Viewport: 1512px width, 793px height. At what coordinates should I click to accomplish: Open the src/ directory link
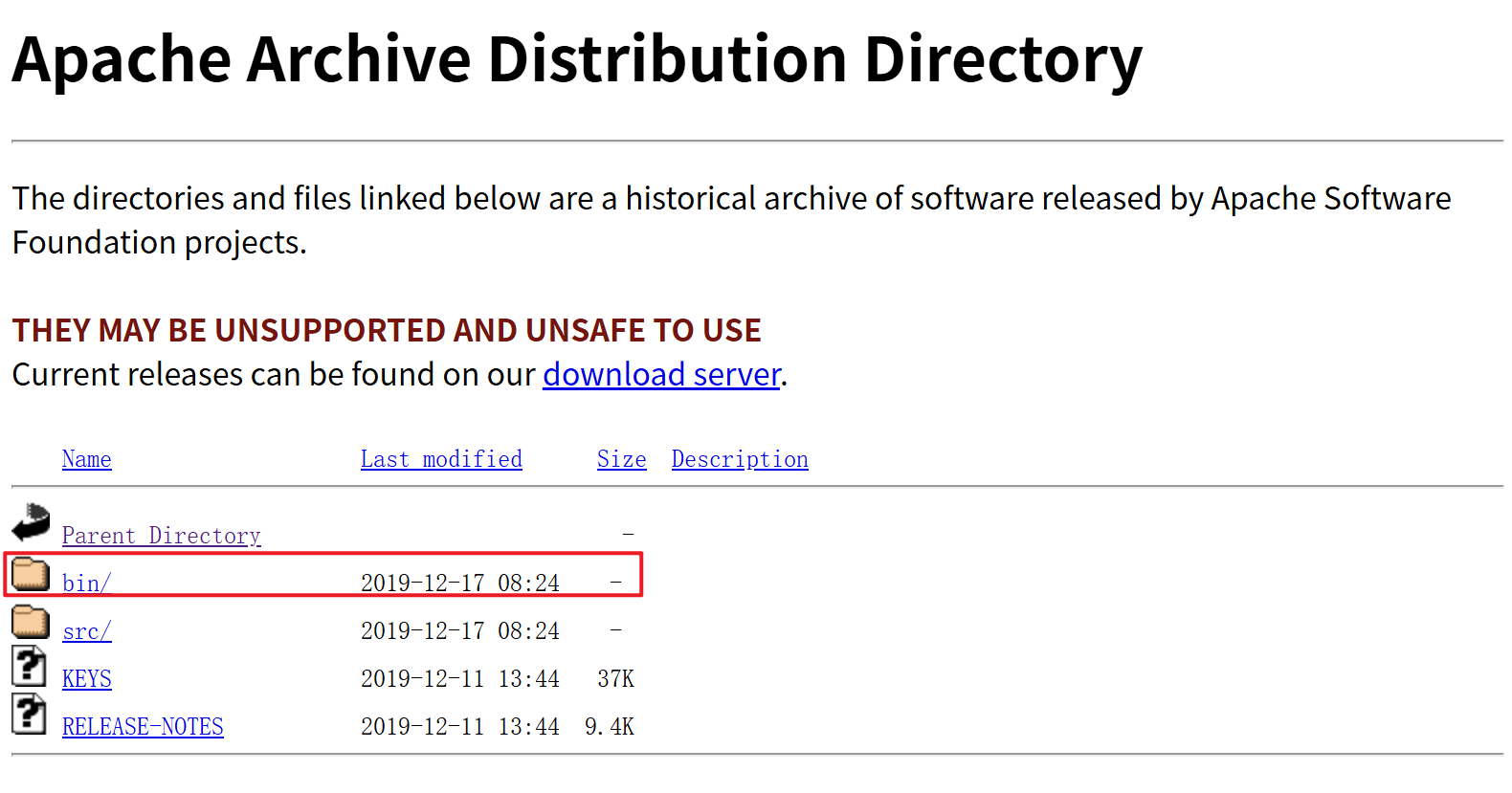click(87, 631)
